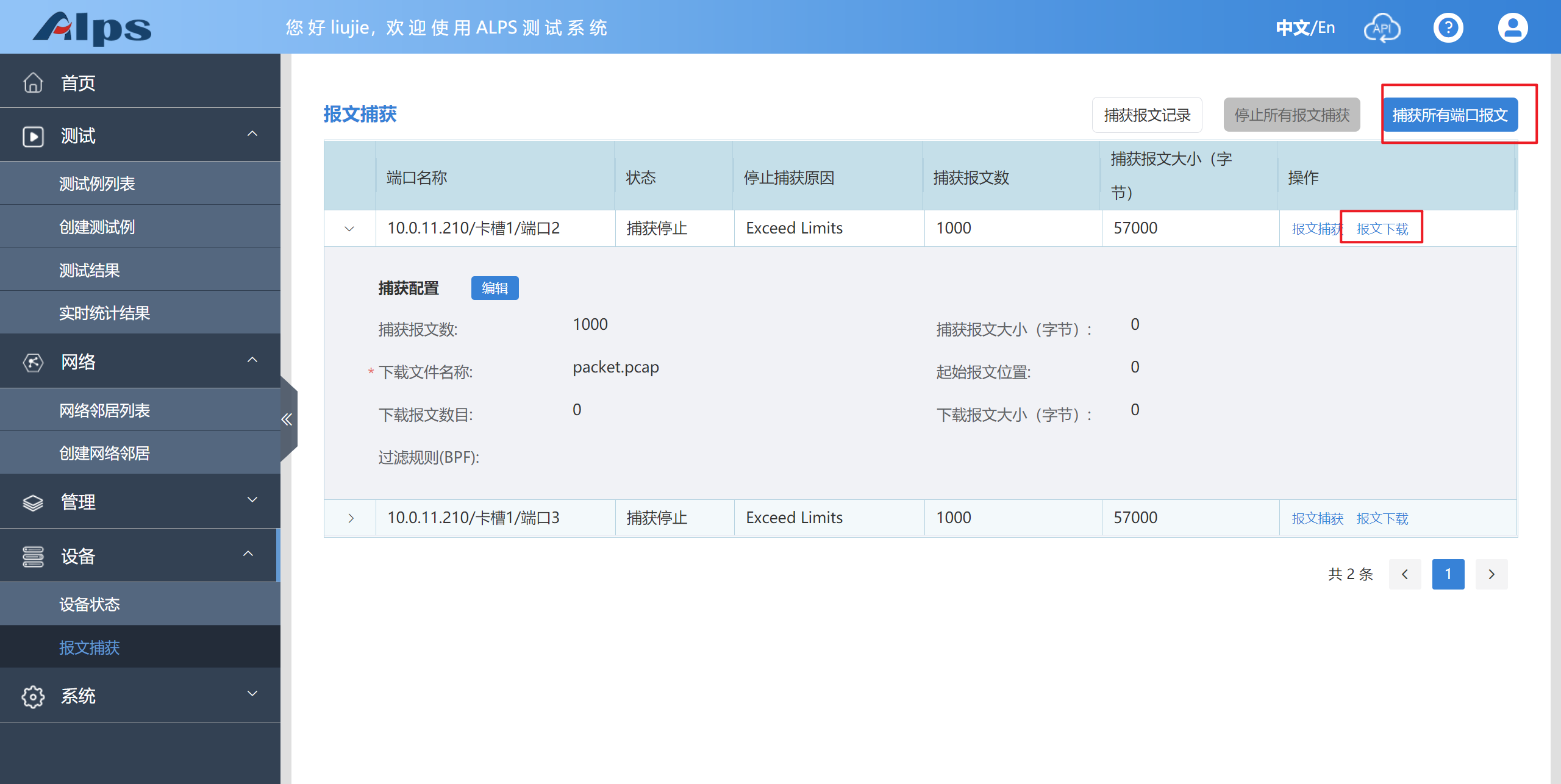Switch language via 中文/En
Viewport: 1561px width, 784px height.
click(1306, 28)
